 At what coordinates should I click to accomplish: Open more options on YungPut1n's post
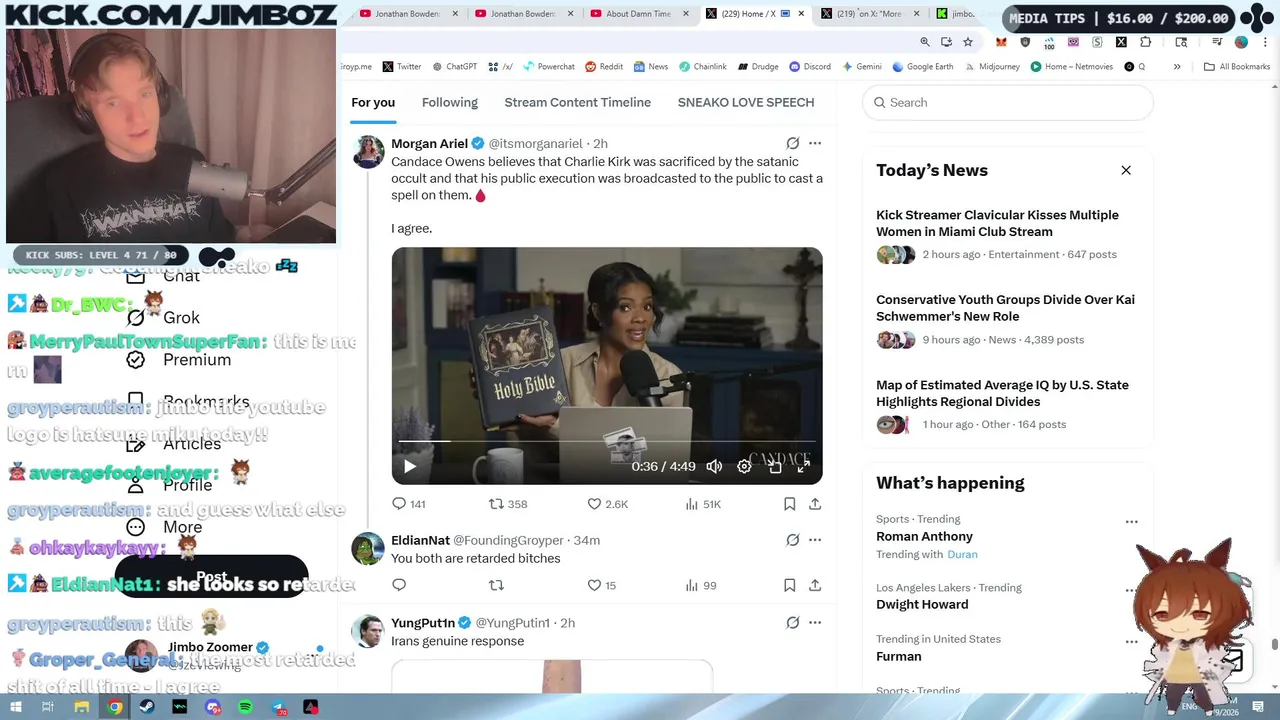[815, 622]
